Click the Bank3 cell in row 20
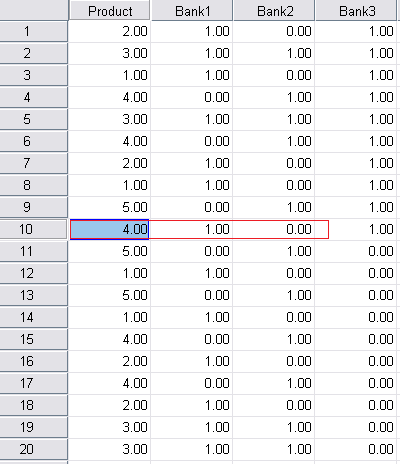This screenshot has width=400, height=464. [x=356, y=449]
